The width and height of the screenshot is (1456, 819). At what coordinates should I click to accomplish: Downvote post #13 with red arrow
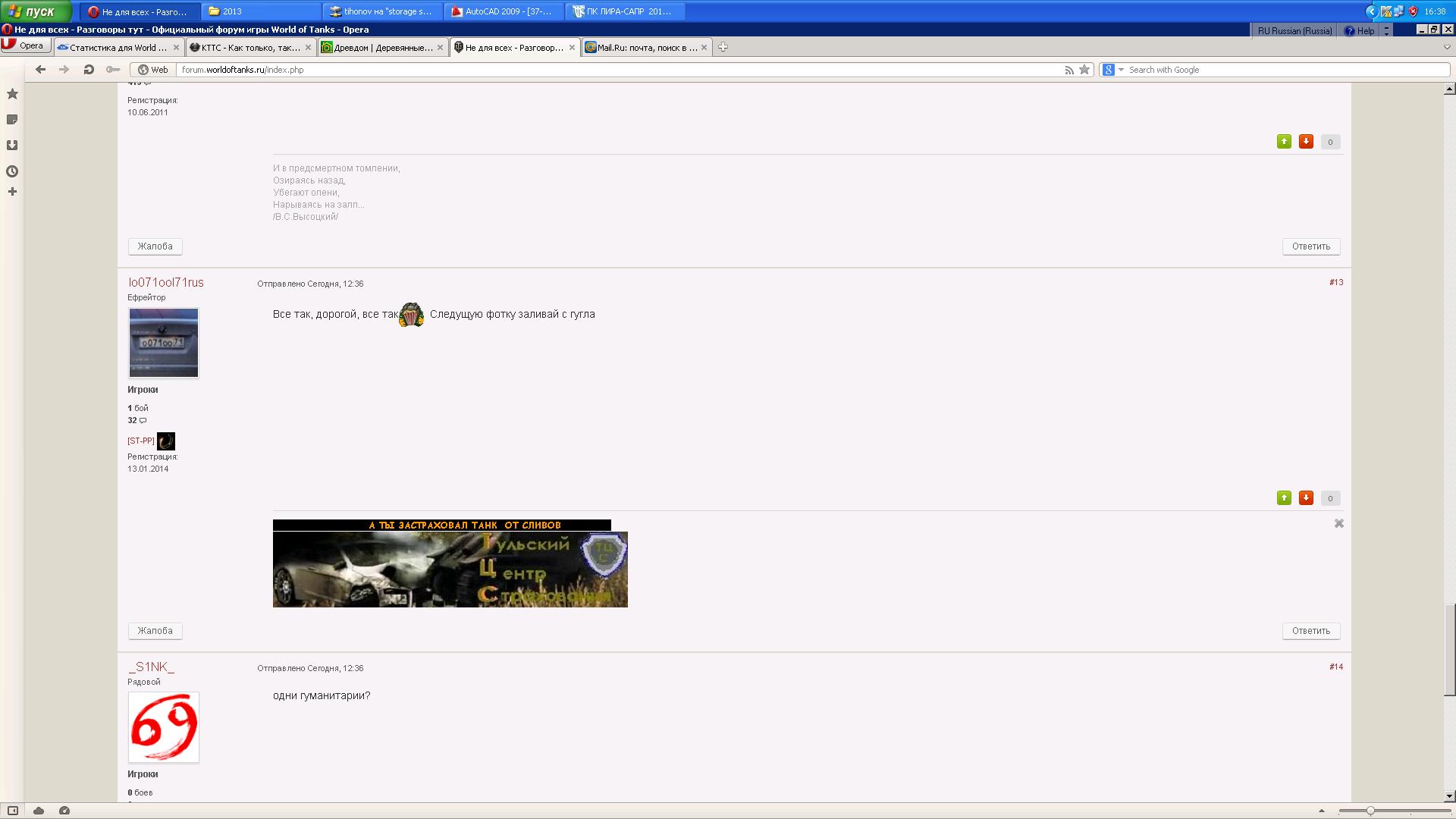click(x=1306, y=498)
